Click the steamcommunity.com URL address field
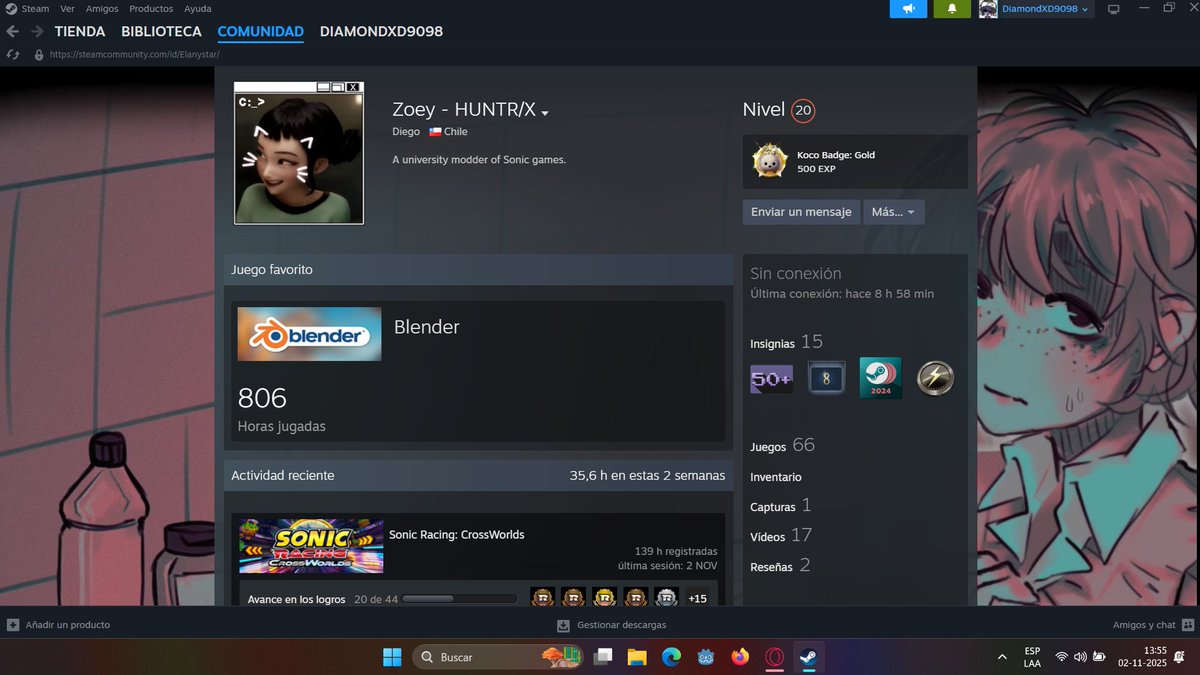The image size is (1200, 675). [x=134, y=55]
